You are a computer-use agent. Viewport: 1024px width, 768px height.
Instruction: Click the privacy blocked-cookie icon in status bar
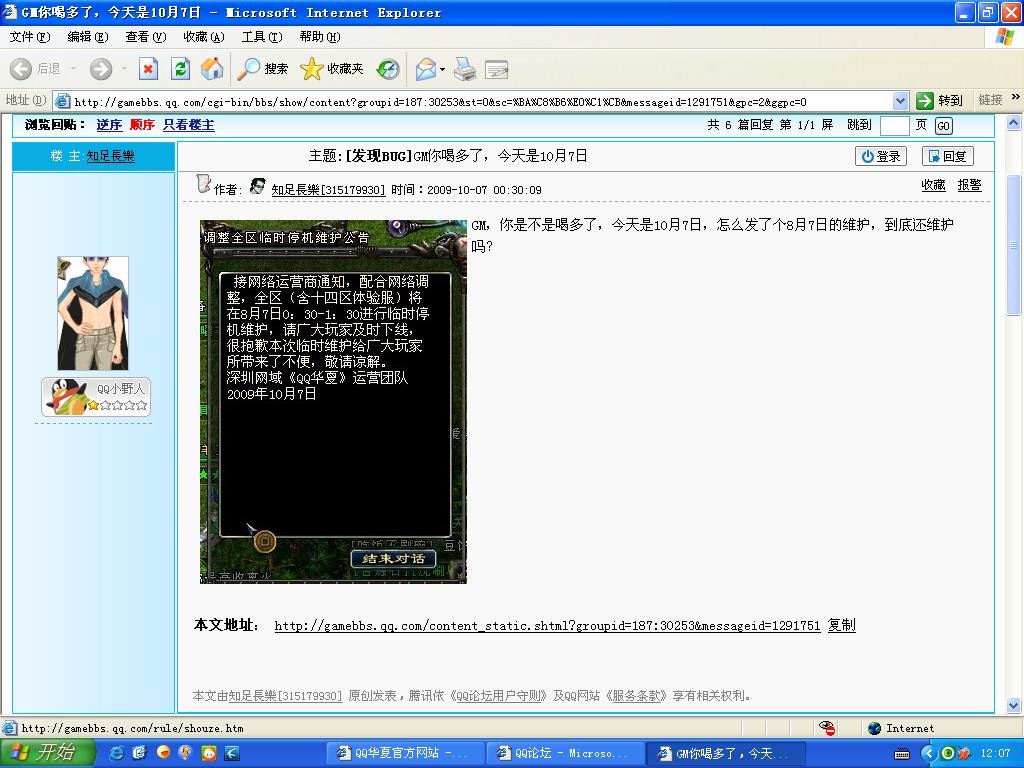point(827,728)
